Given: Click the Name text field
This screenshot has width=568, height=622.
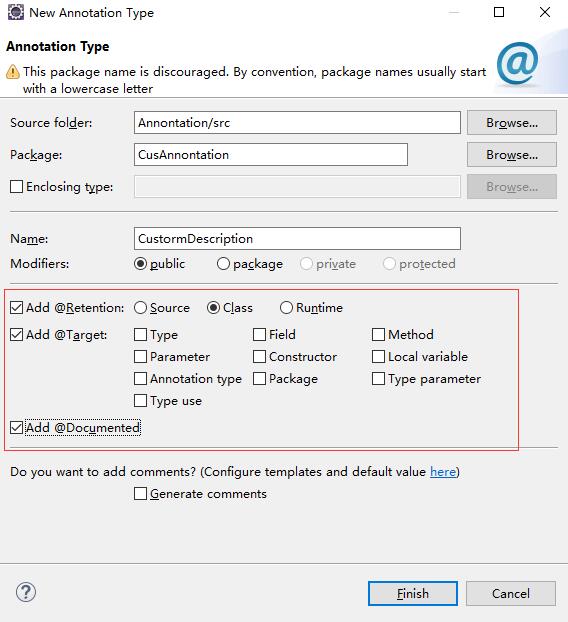Looking at the screenshot, I should point(297,238).
